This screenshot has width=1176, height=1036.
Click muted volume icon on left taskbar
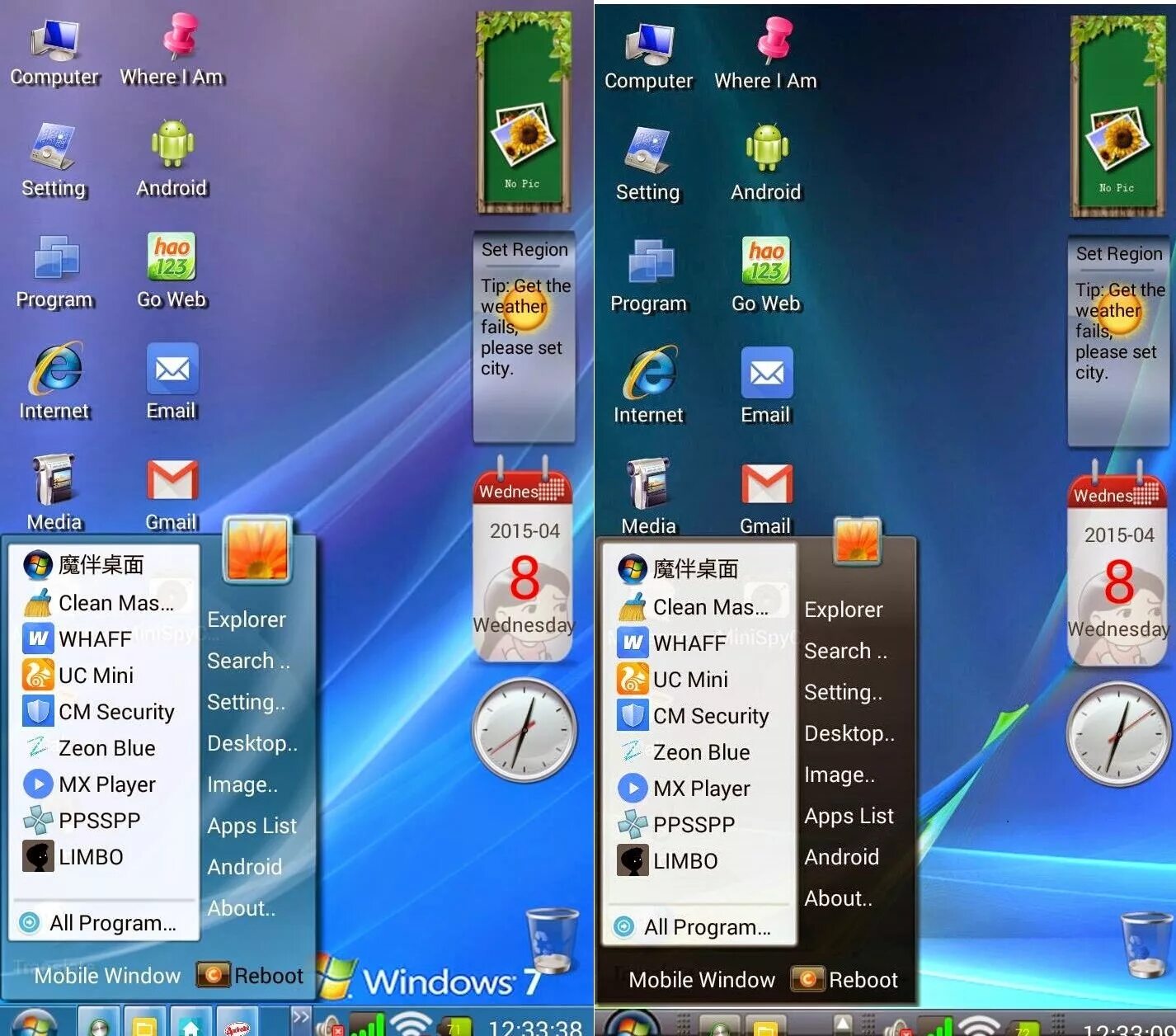coord(330,1024)
